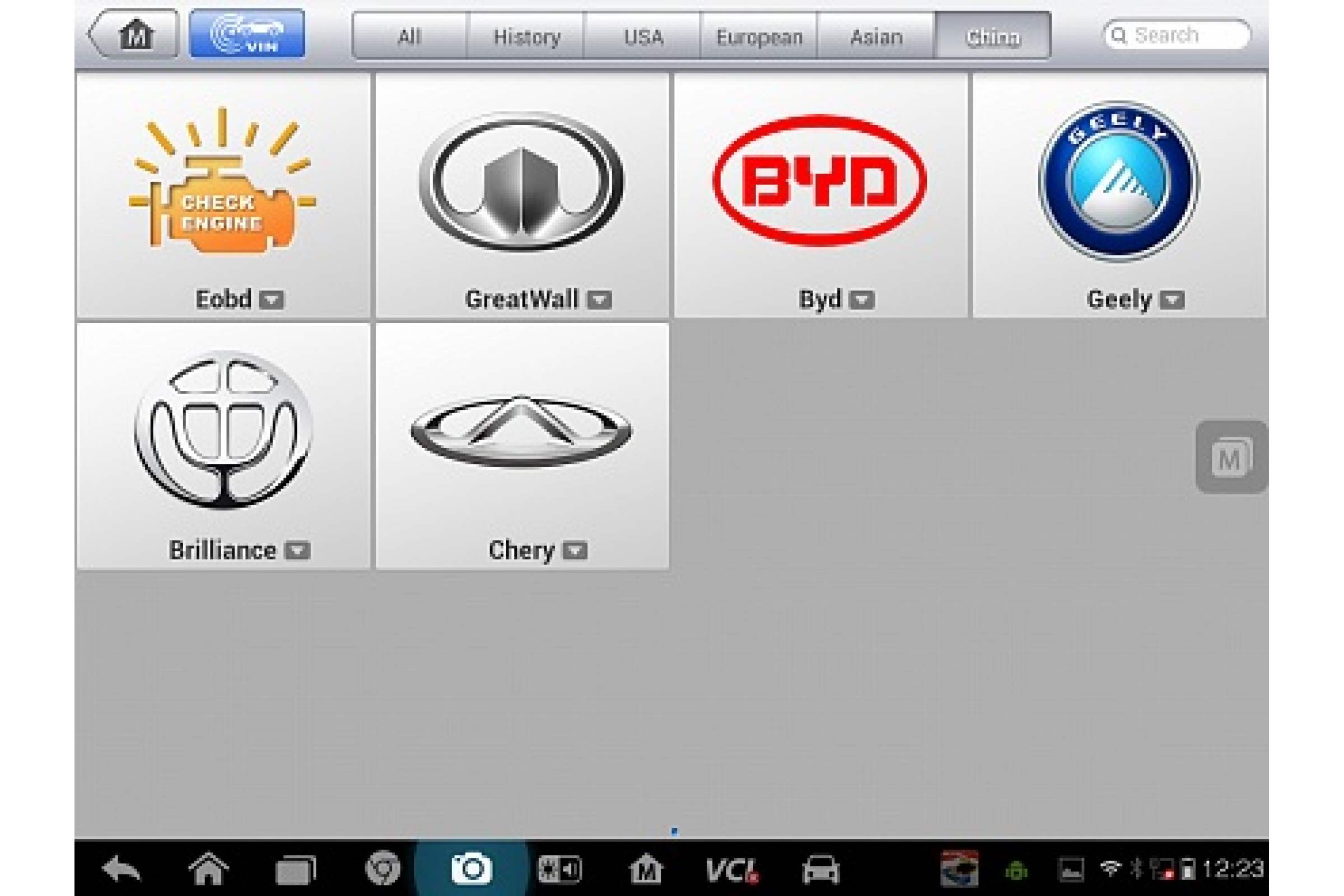Open the MaxiSys home shortcut in navigation bar
The image size is (1344, 896).
[x=646, y=869]
